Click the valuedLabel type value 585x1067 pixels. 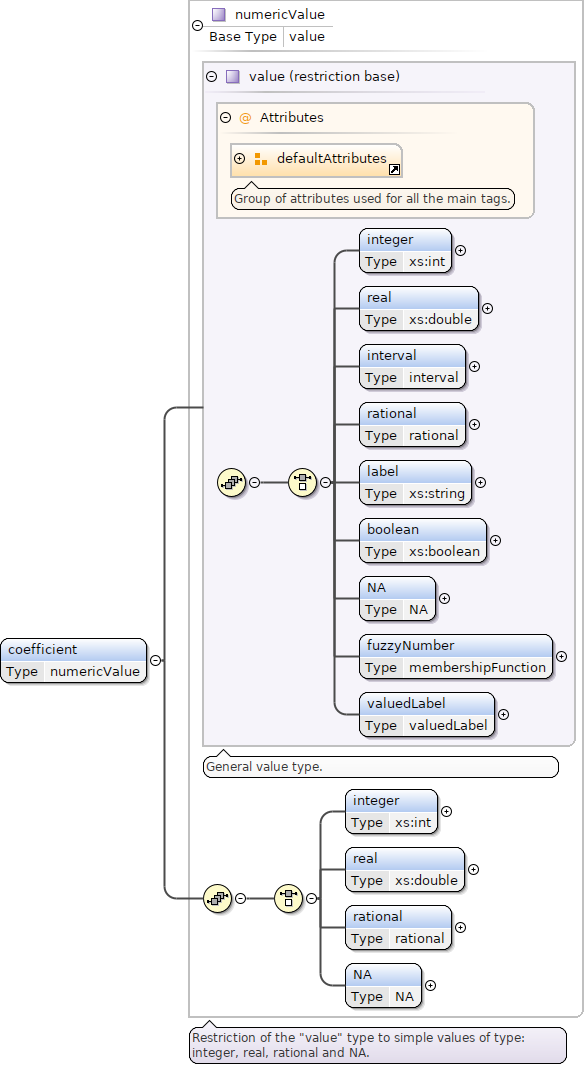tap(448, 725)
